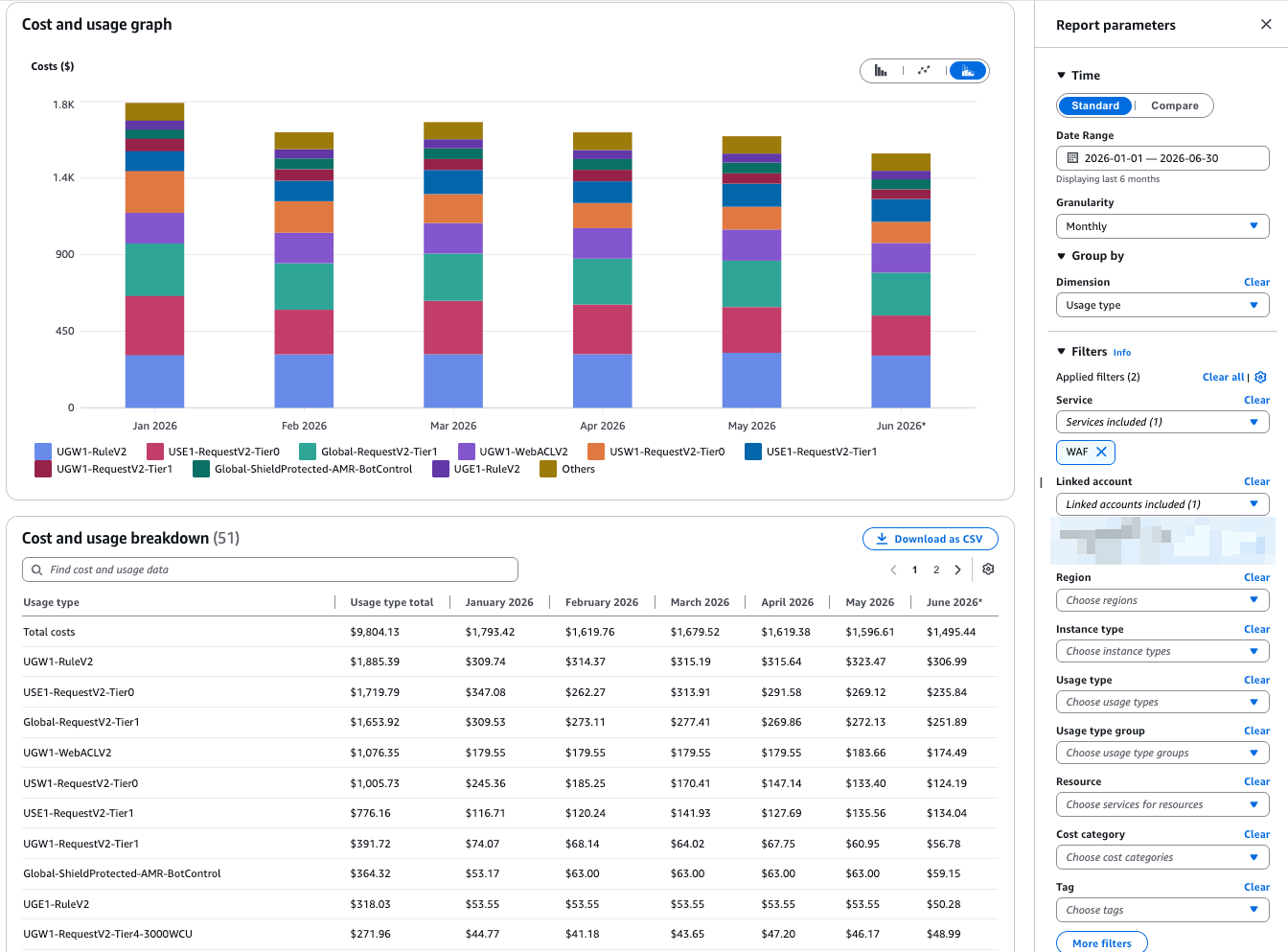
Task: Click the Global-ShieldProtected-AMR-BotControl row label
Action: pyautogui.click(x=122, y=873)
